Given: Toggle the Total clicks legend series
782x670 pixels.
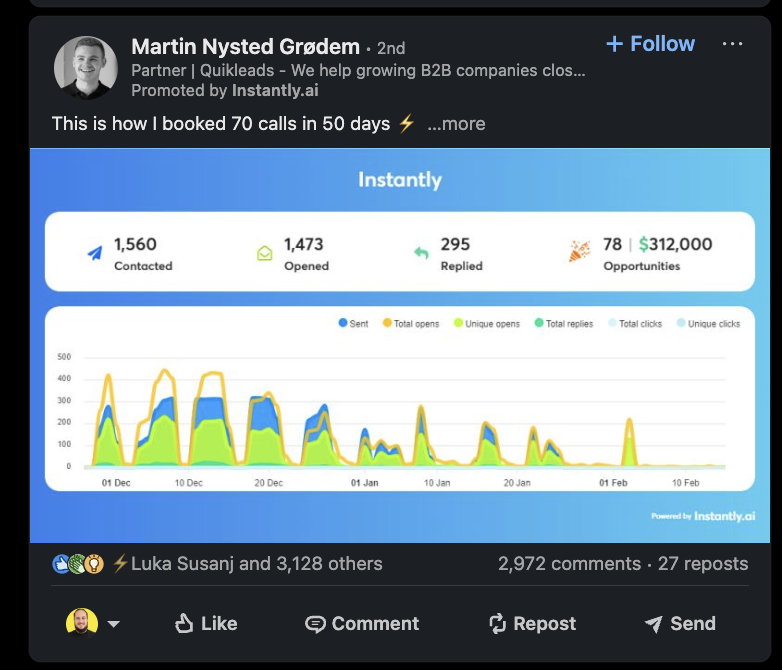Looking at the screenshot, I should click(635, 323).
